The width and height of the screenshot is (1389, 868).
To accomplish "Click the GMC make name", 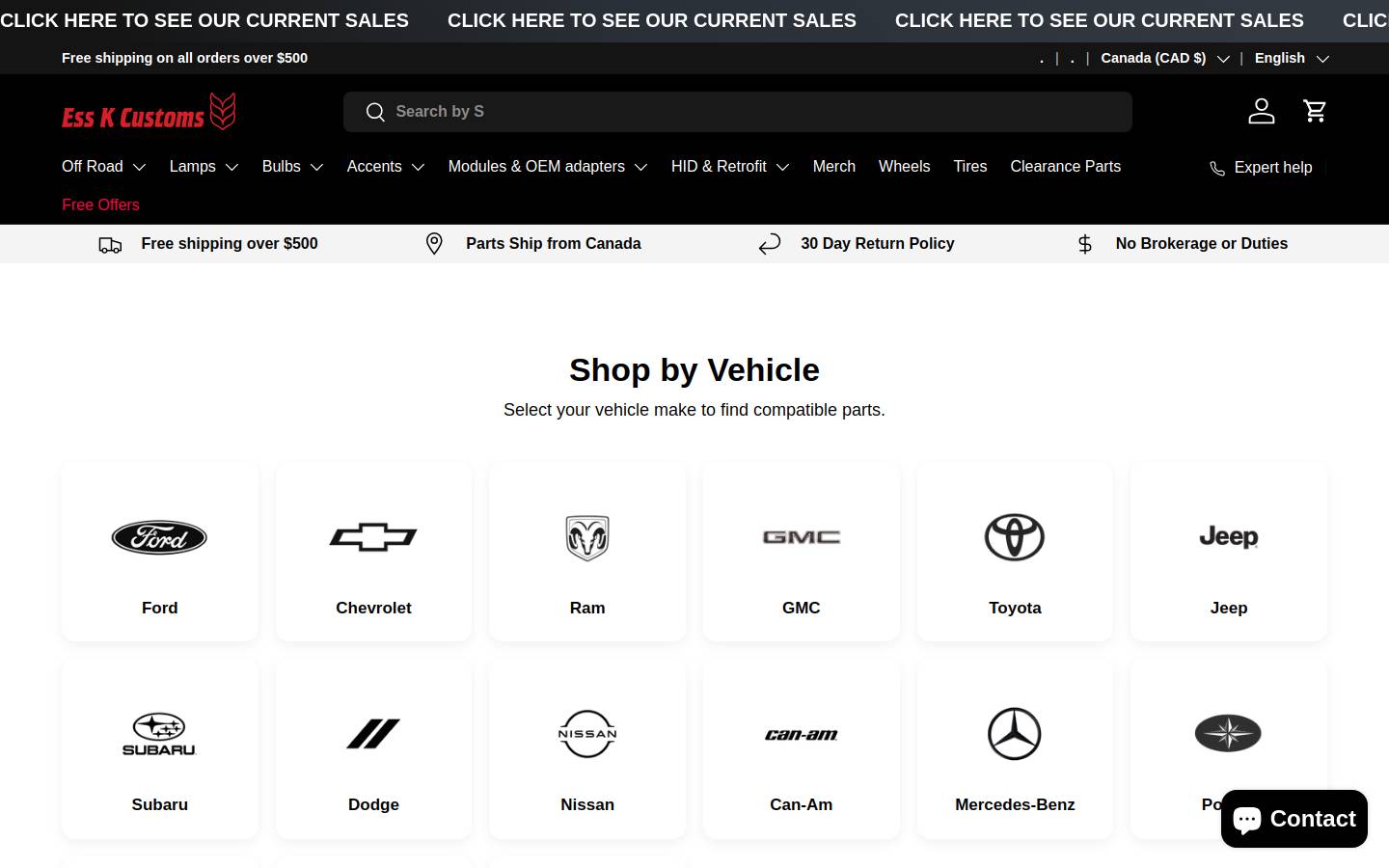I will point(802,608).
